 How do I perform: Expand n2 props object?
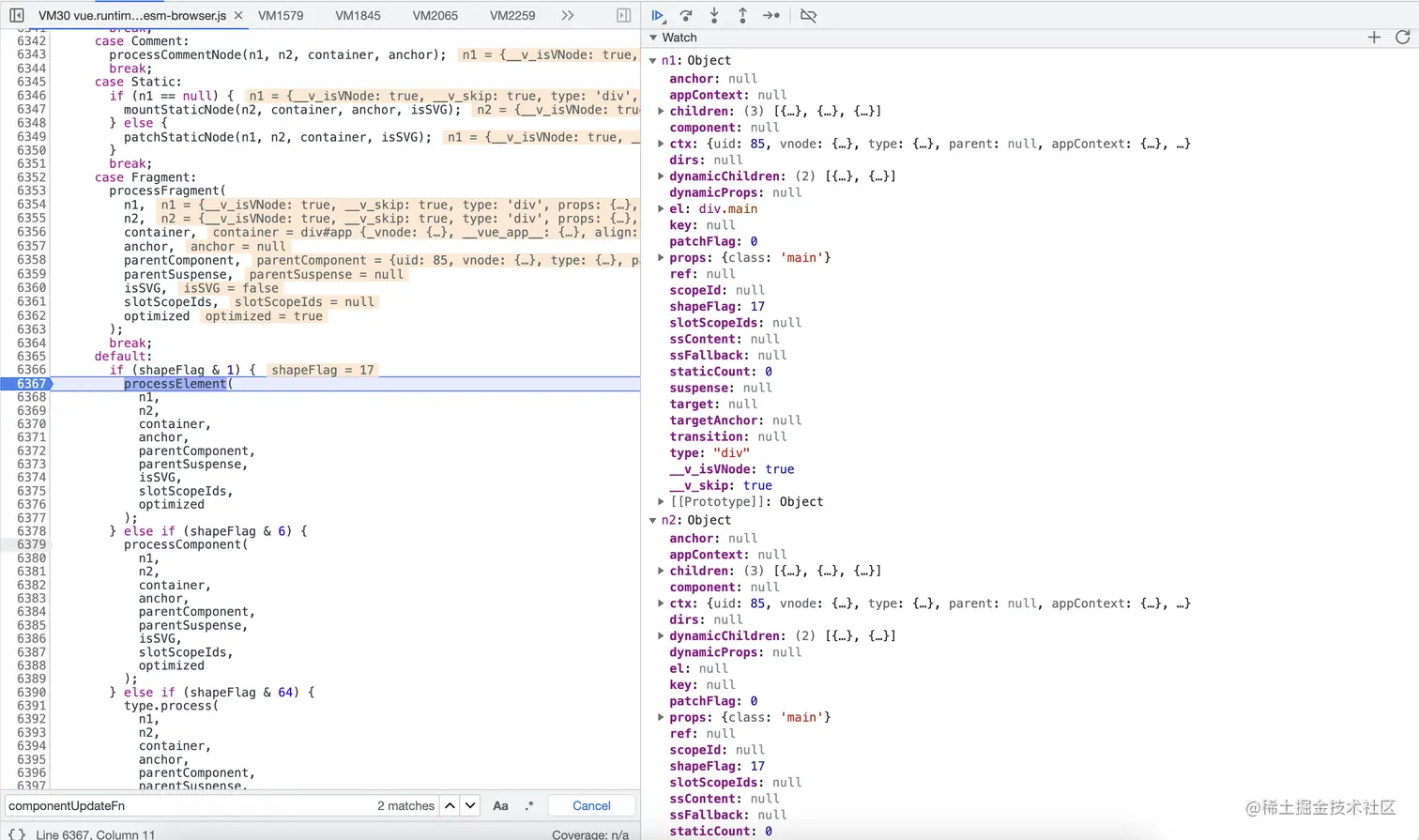(661, 717)
